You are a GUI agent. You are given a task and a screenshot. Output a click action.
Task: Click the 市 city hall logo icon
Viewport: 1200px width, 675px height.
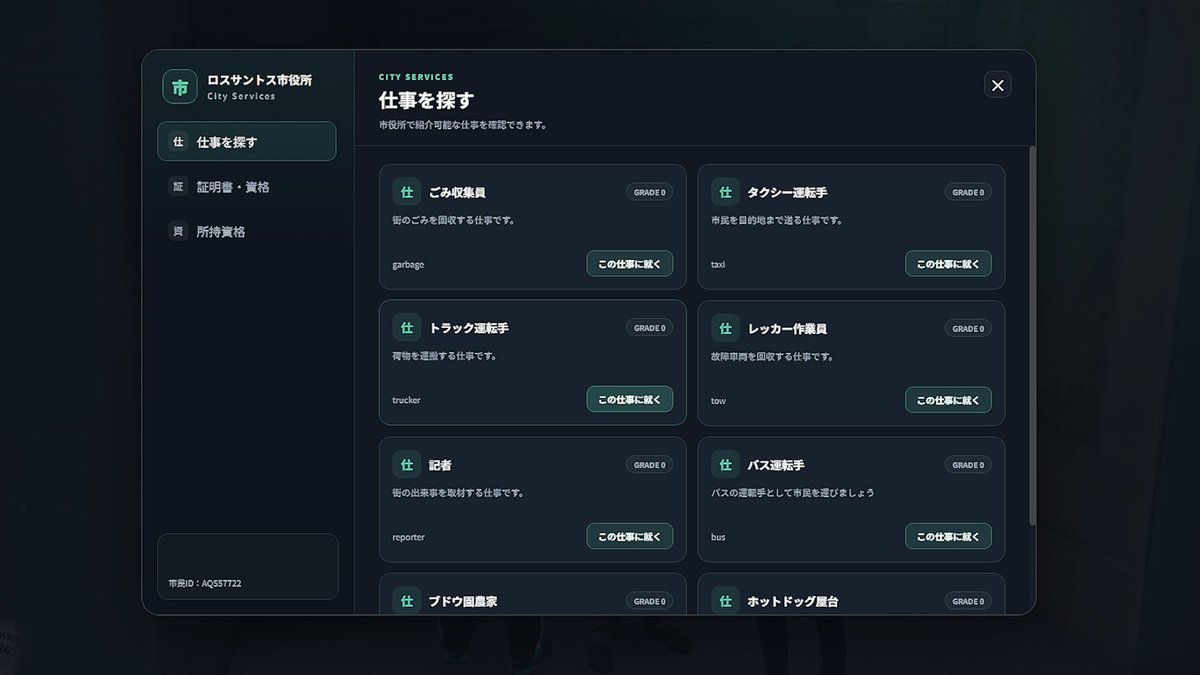(x=180, y=87)
